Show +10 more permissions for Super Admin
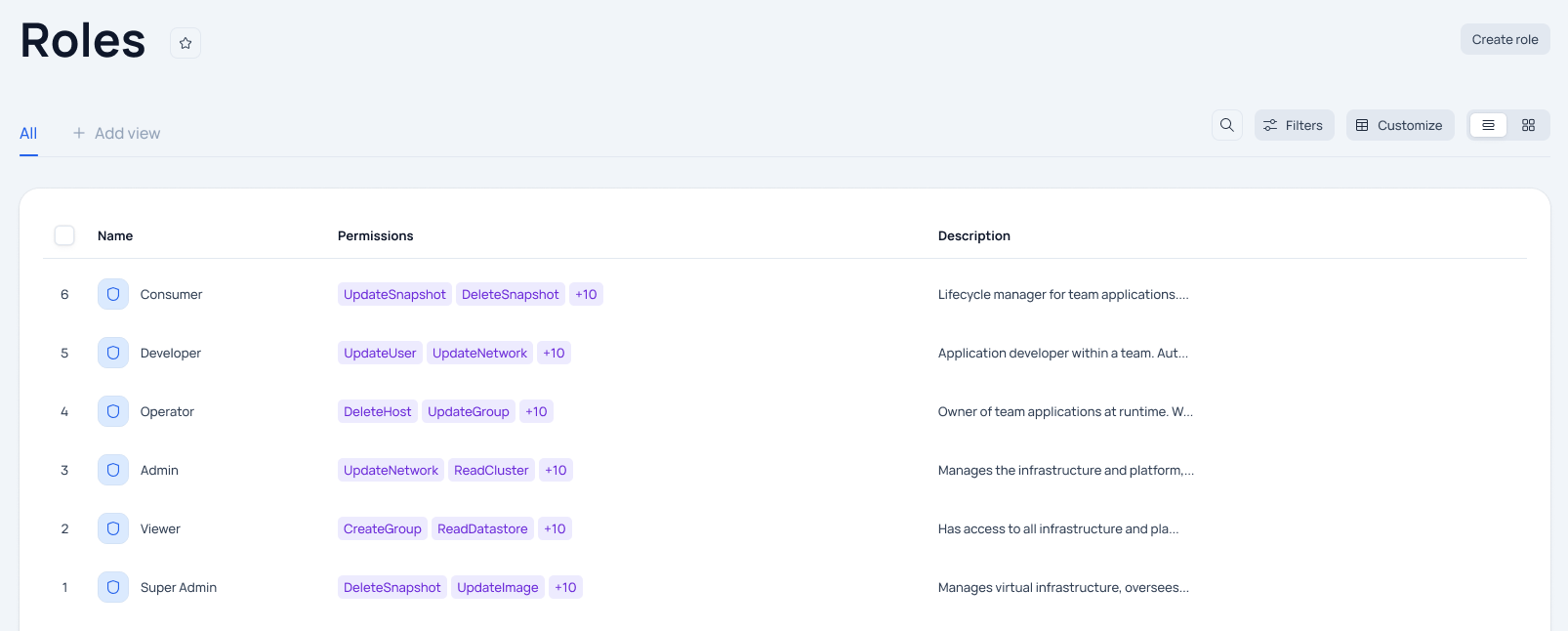This screenshot has width=1568, height=631. coord(565,587)
